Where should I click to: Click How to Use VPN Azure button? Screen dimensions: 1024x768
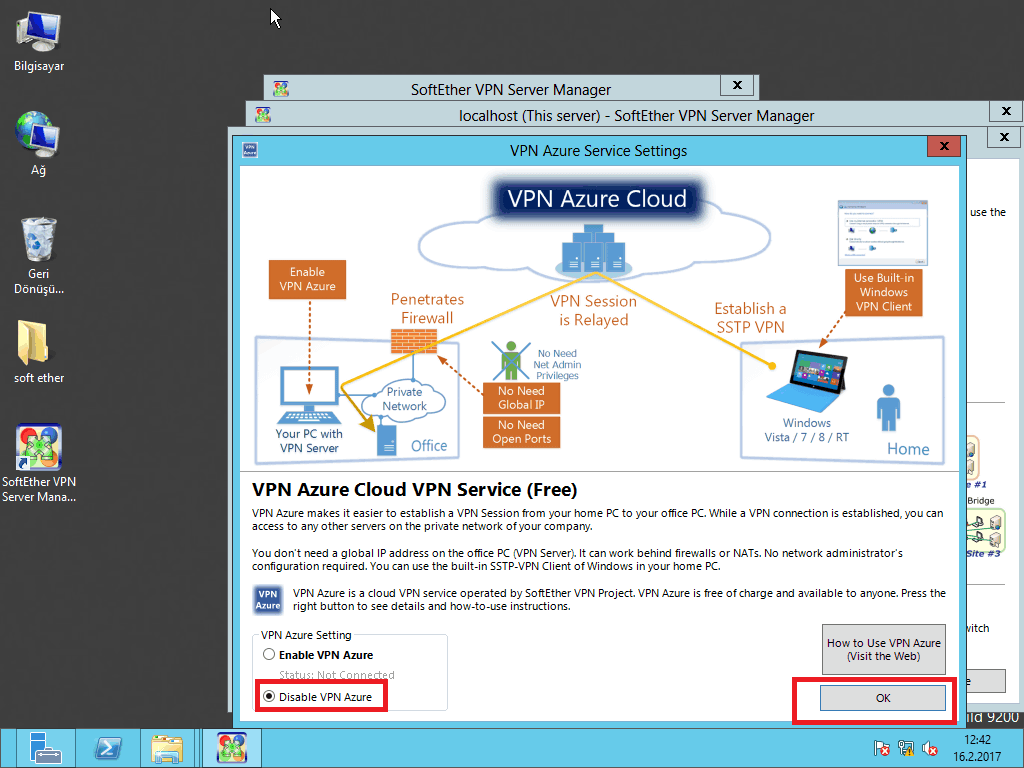[883, 649]
